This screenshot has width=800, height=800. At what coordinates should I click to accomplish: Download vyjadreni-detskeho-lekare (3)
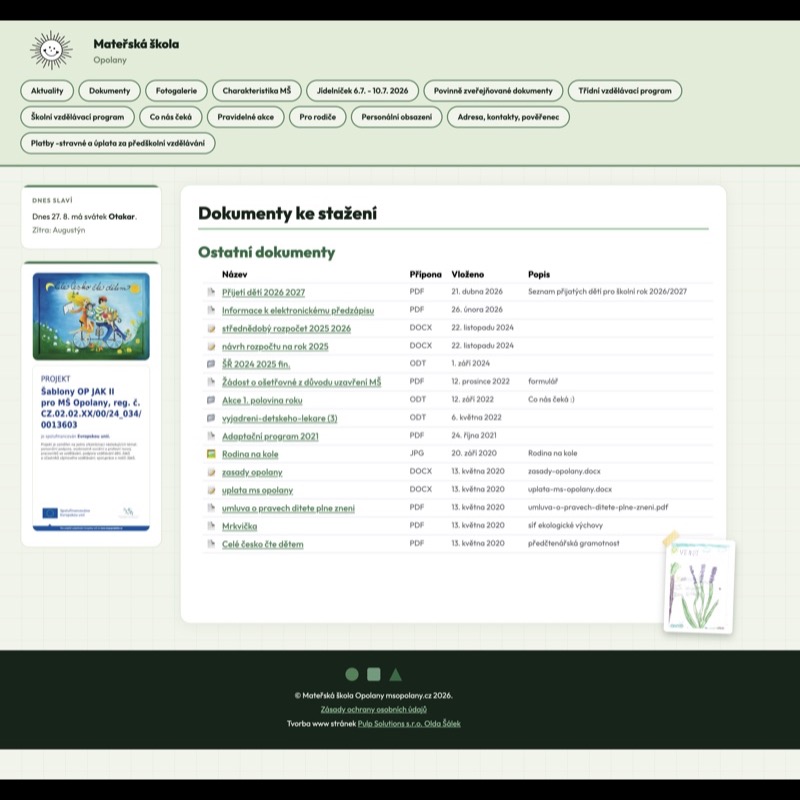280,418
